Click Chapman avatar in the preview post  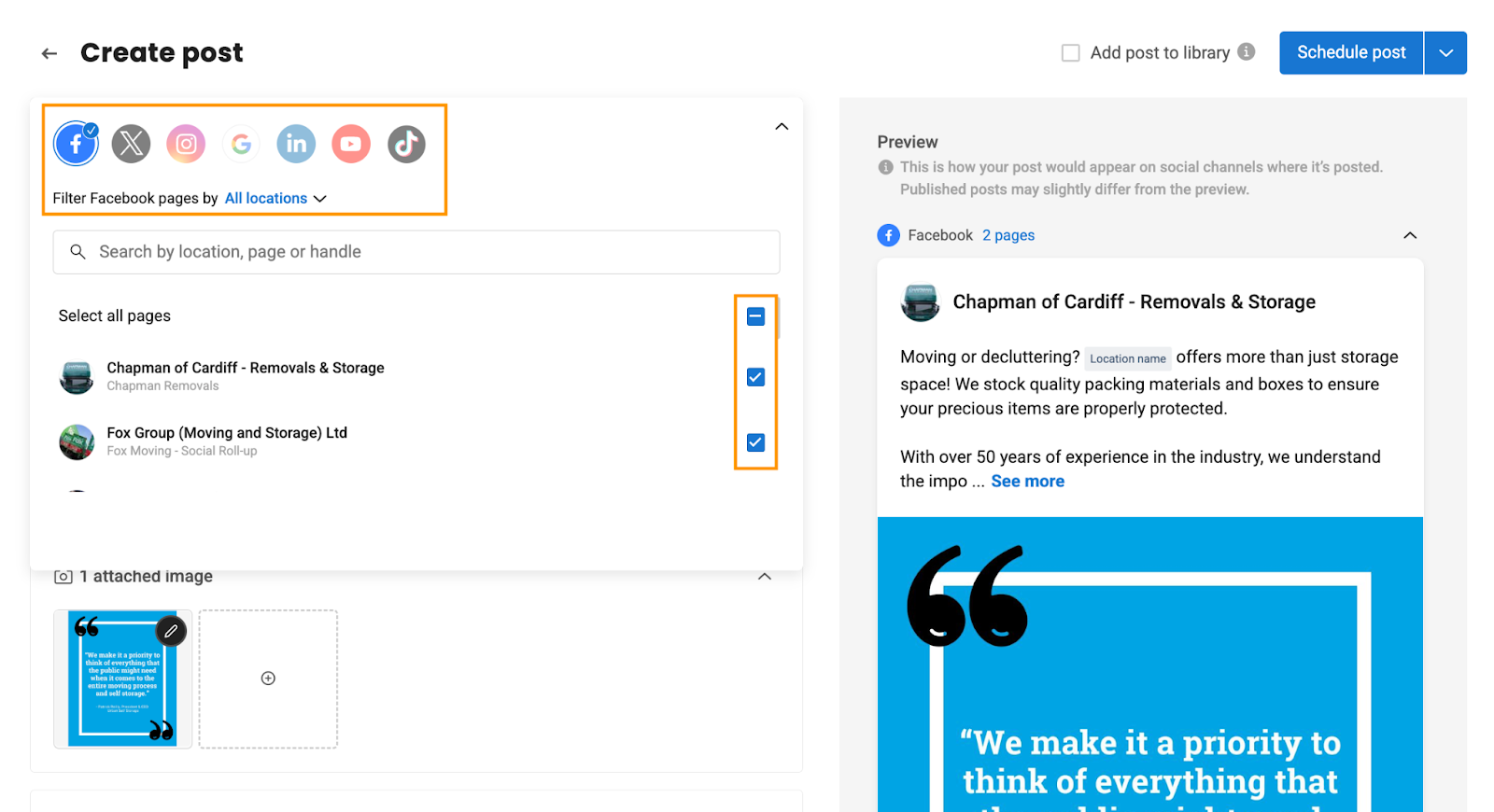(x=920, y=302)
